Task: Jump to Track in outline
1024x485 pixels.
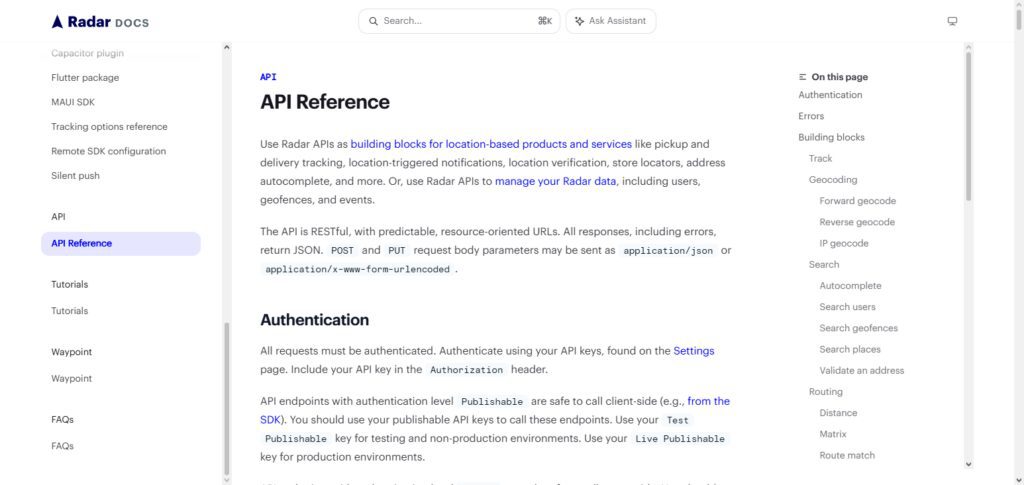Action: pyautogui.click(x=820, y=159)
